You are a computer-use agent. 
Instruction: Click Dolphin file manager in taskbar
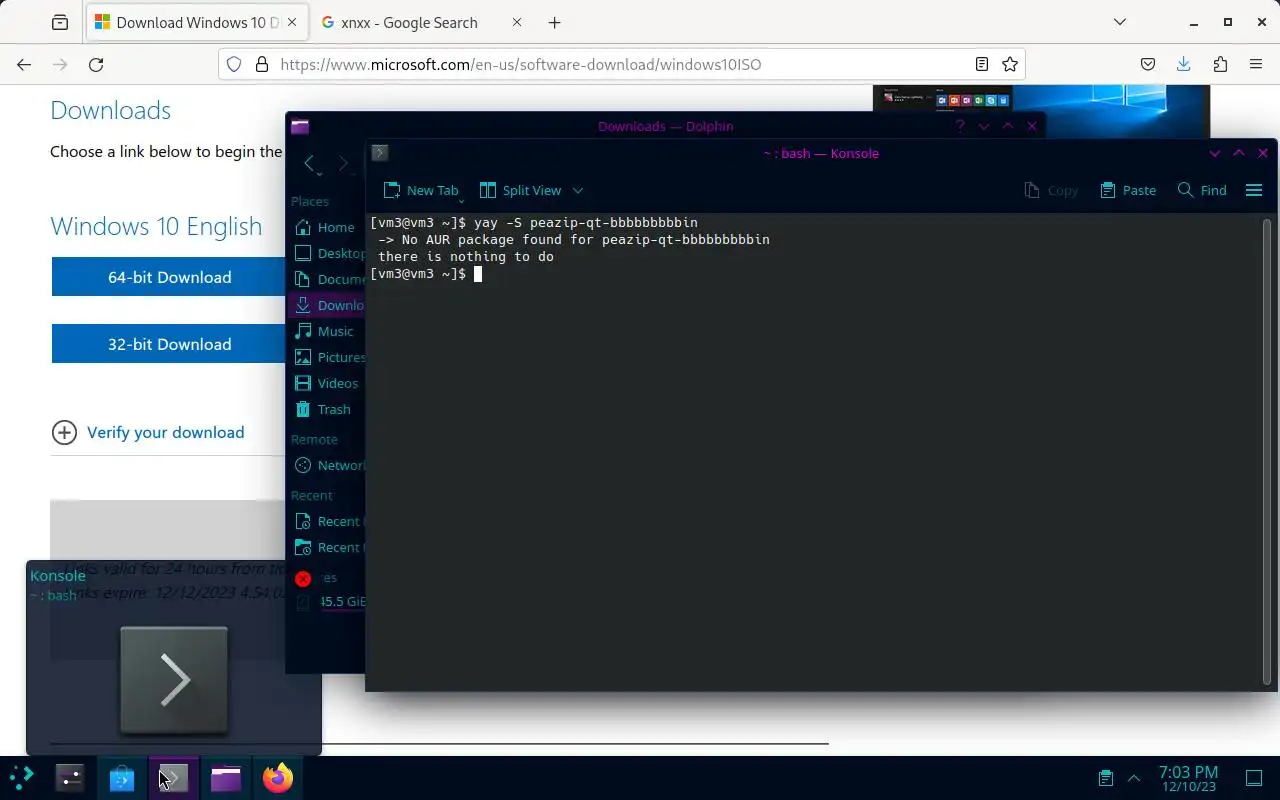pos(226,777)
